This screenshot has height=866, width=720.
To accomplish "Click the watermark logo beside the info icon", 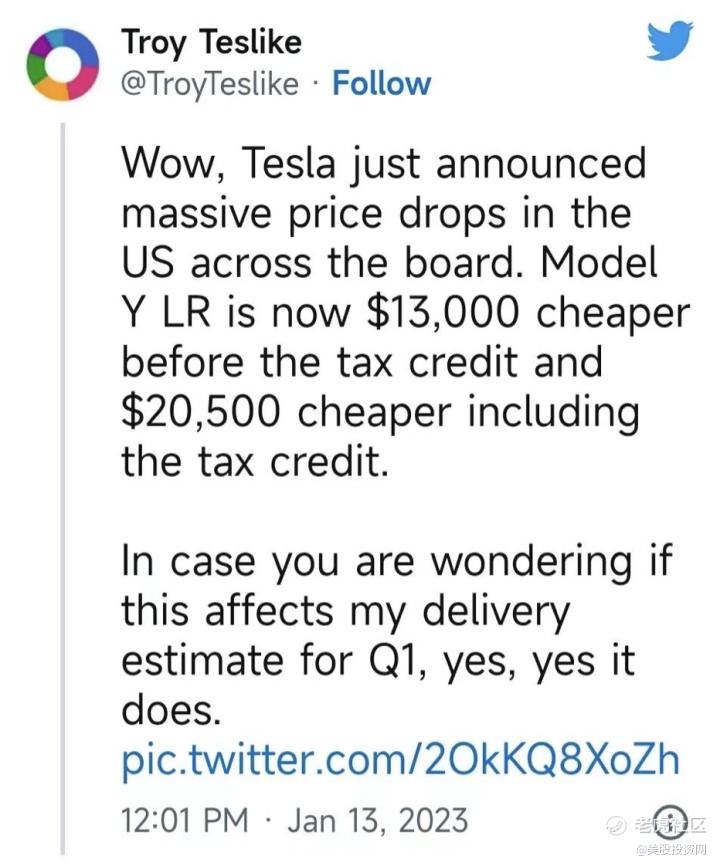I will 616,826.
